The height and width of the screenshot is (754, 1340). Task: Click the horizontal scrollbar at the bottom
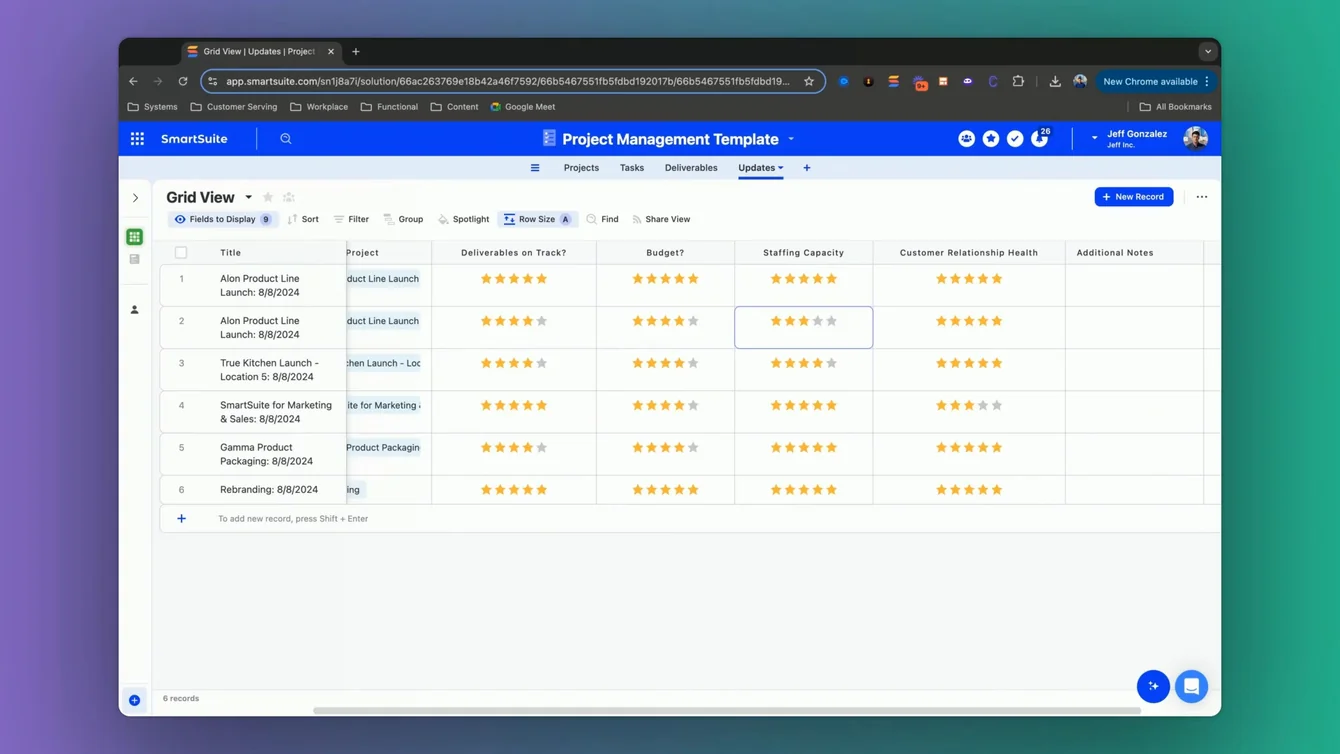pyautogui.click(x=727, y=711)
